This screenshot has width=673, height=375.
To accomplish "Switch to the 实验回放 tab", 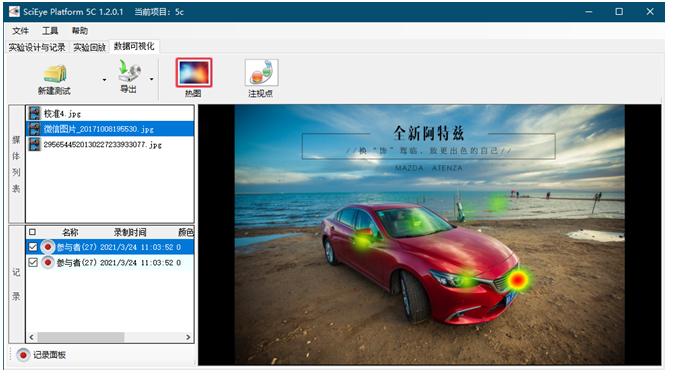I will tap(89, 47).
